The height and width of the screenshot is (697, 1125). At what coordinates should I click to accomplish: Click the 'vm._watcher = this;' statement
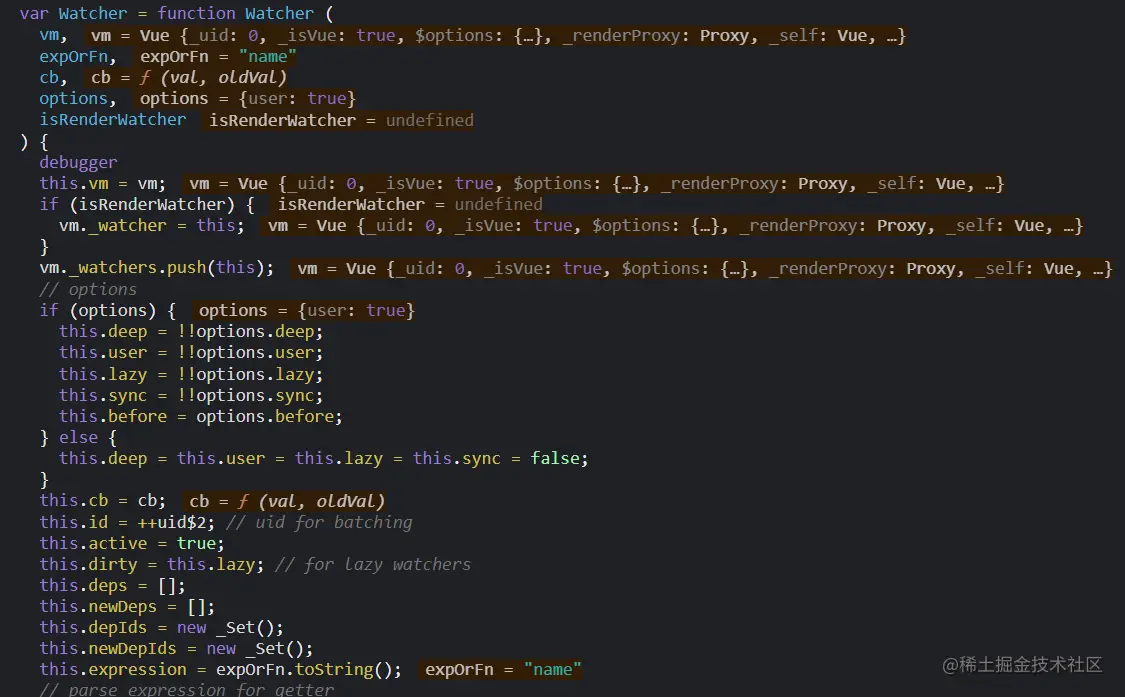[152, 225]
